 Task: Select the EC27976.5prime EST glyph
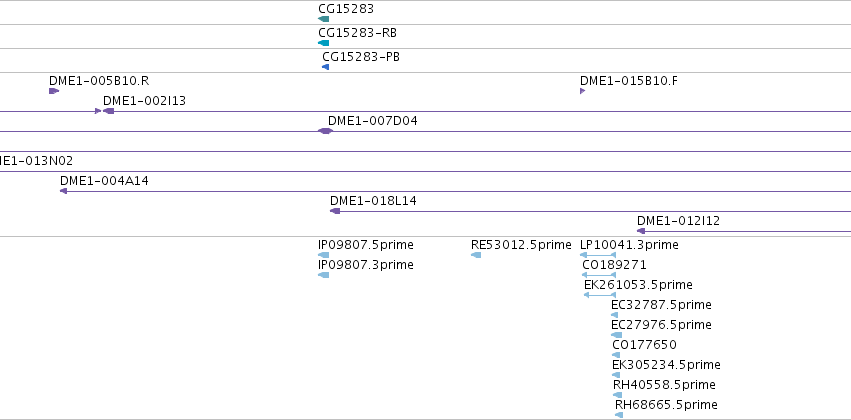click(x=617, y=335)
